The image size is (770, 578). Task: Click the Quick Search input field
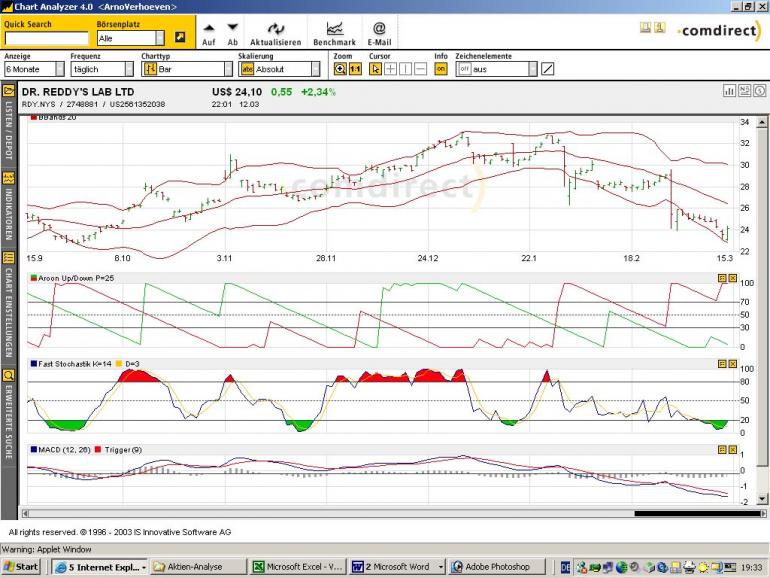tap(46, 38)
